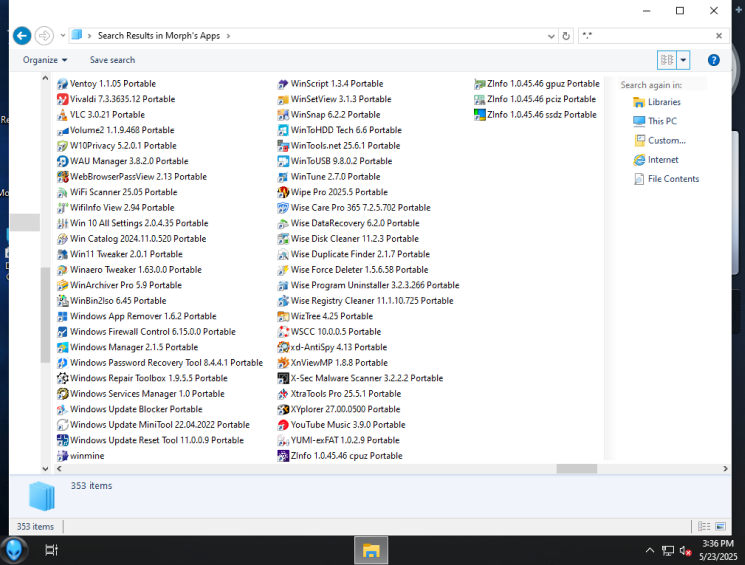Click the WebBrowserPassView 2.13 Portable icon
Screen dimensions: 745x565
tap(62, 177)
